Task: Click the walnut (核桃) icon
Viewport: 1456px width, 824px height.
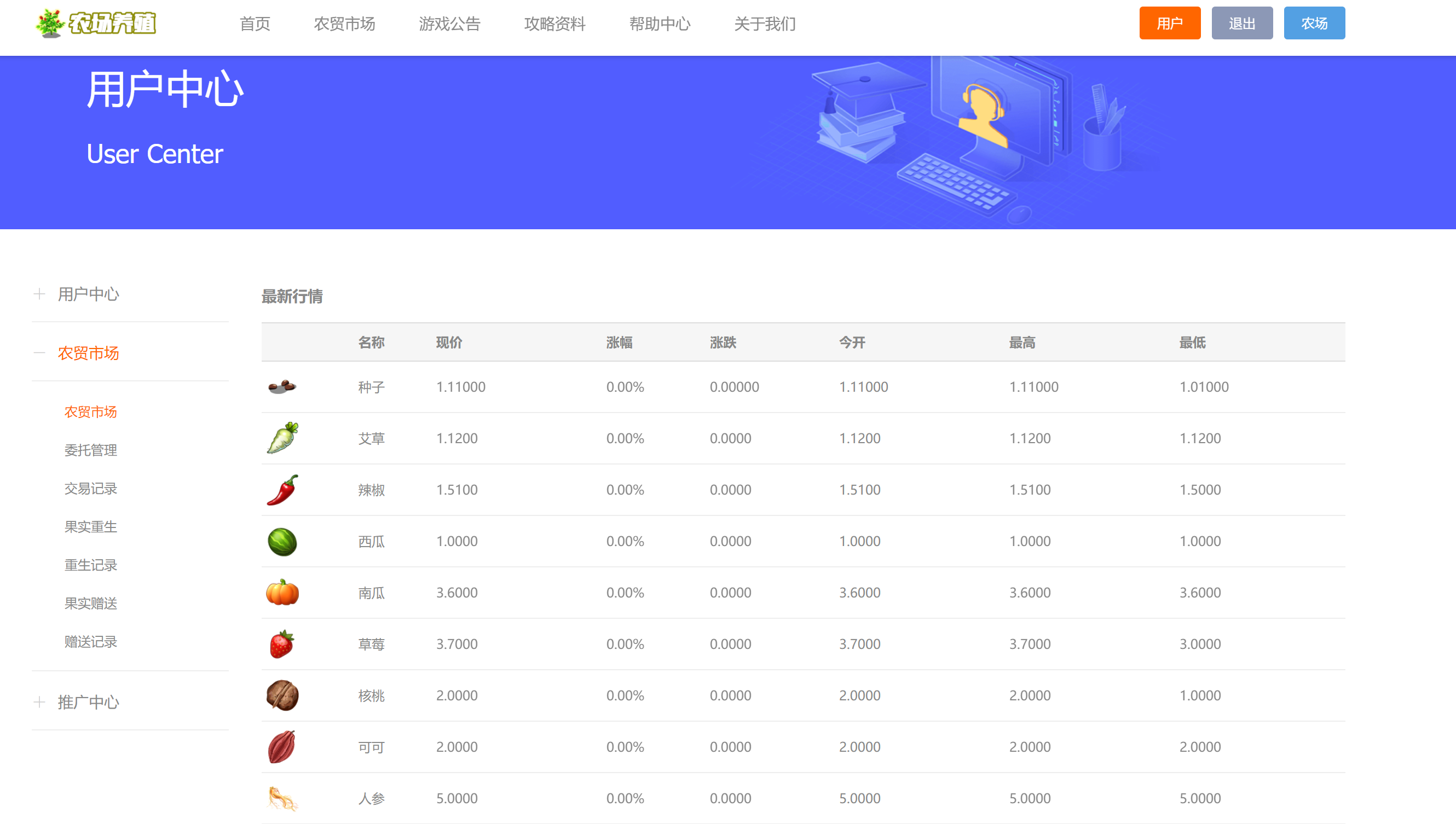Action: (282, 695)
